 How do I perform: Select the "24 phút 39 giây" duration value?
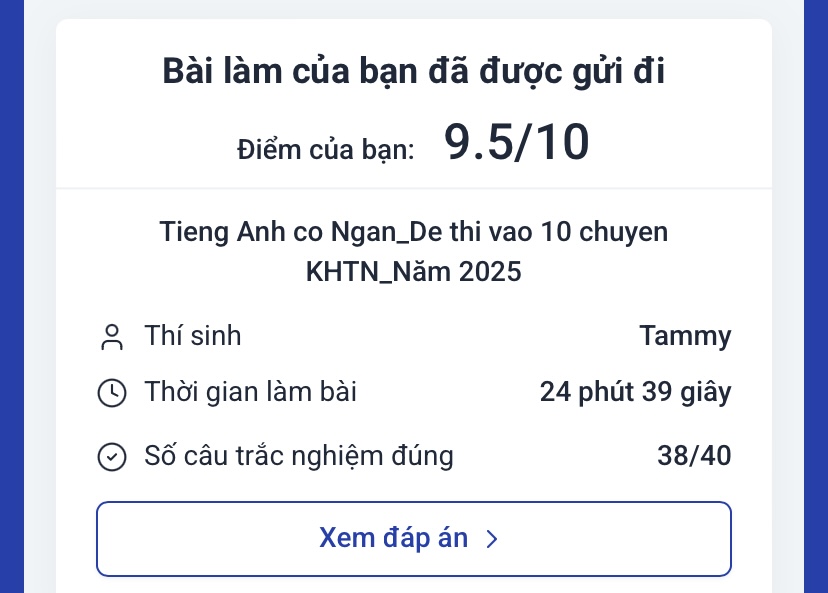click(x=635, y=392)
